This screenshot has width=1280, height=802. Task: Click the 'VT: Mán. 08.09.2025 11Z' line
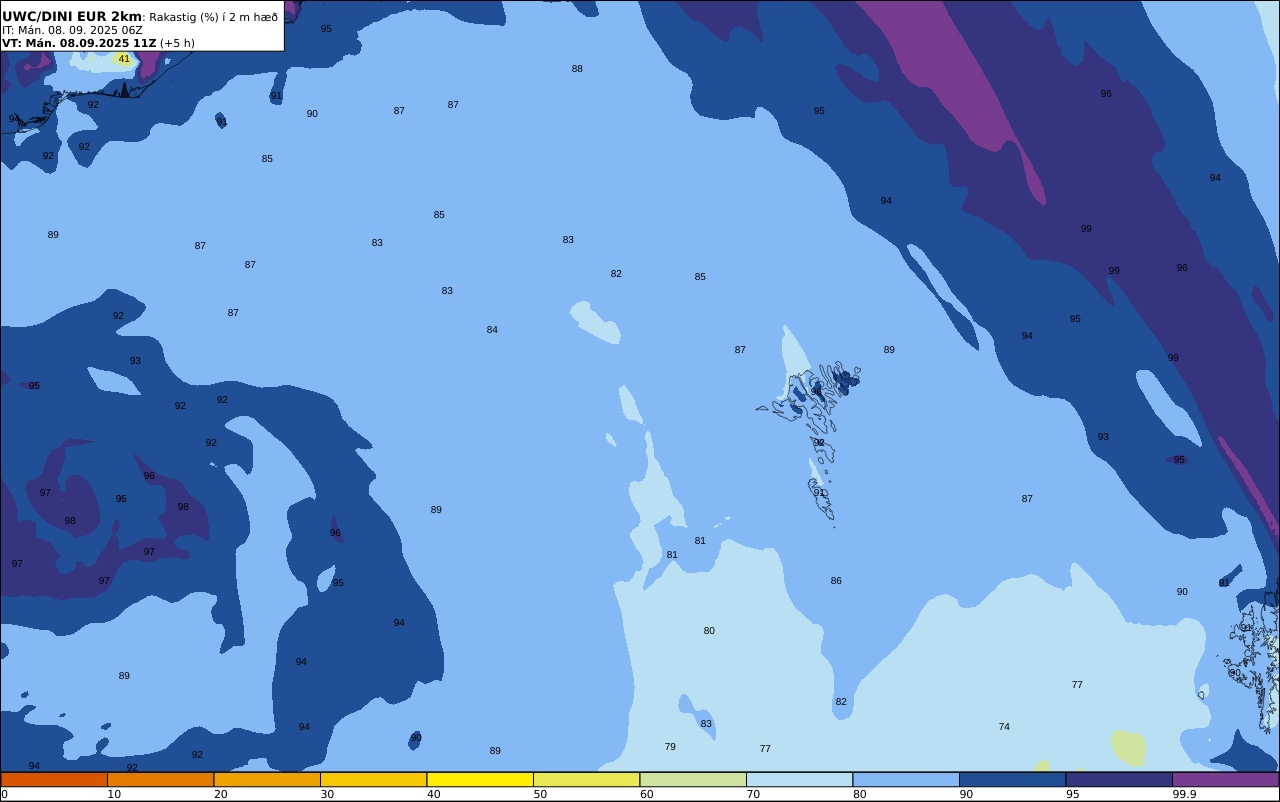click(79, 43)
